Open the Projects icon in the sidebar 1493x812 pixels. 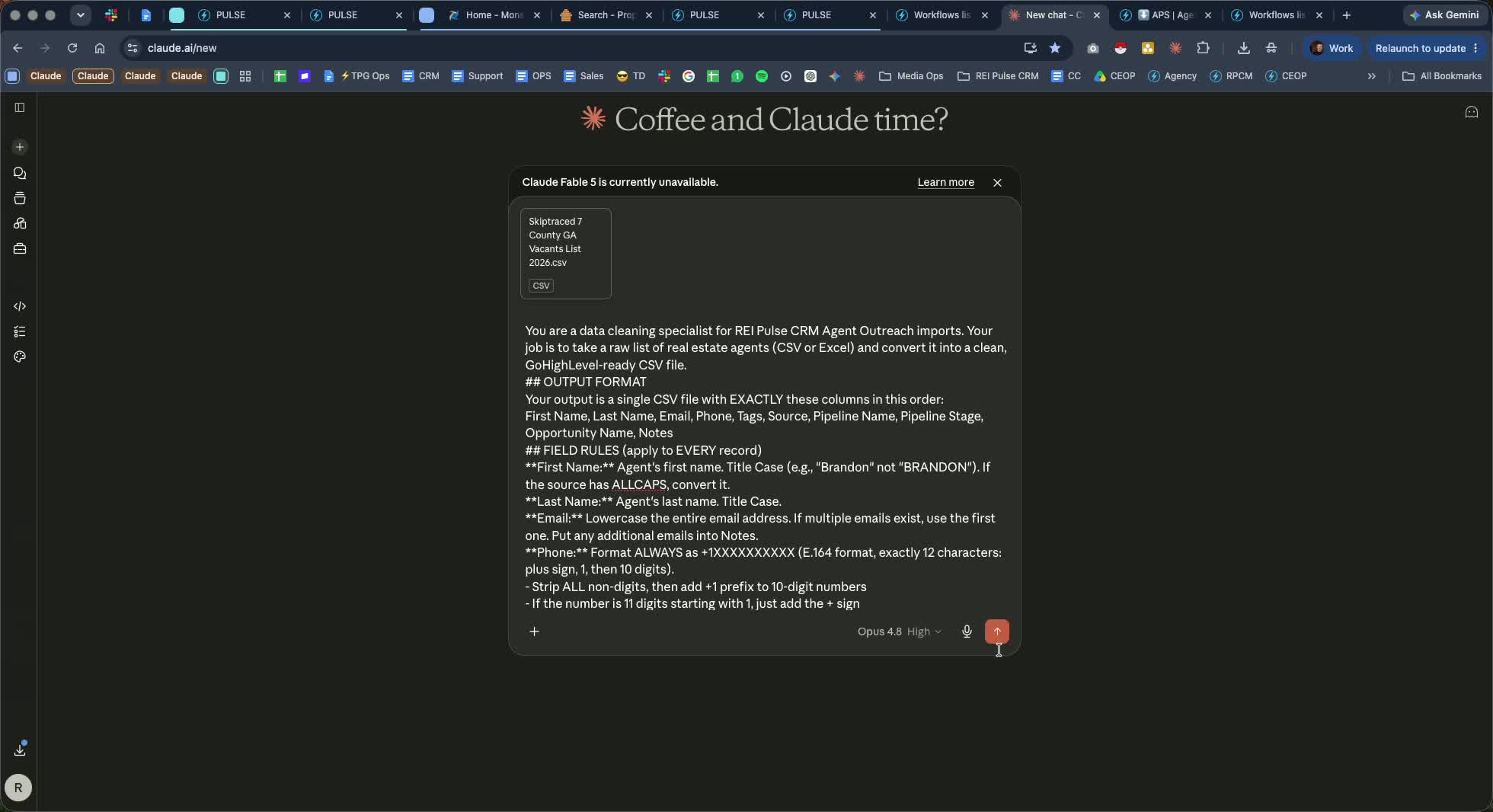[x=20, y=199]
